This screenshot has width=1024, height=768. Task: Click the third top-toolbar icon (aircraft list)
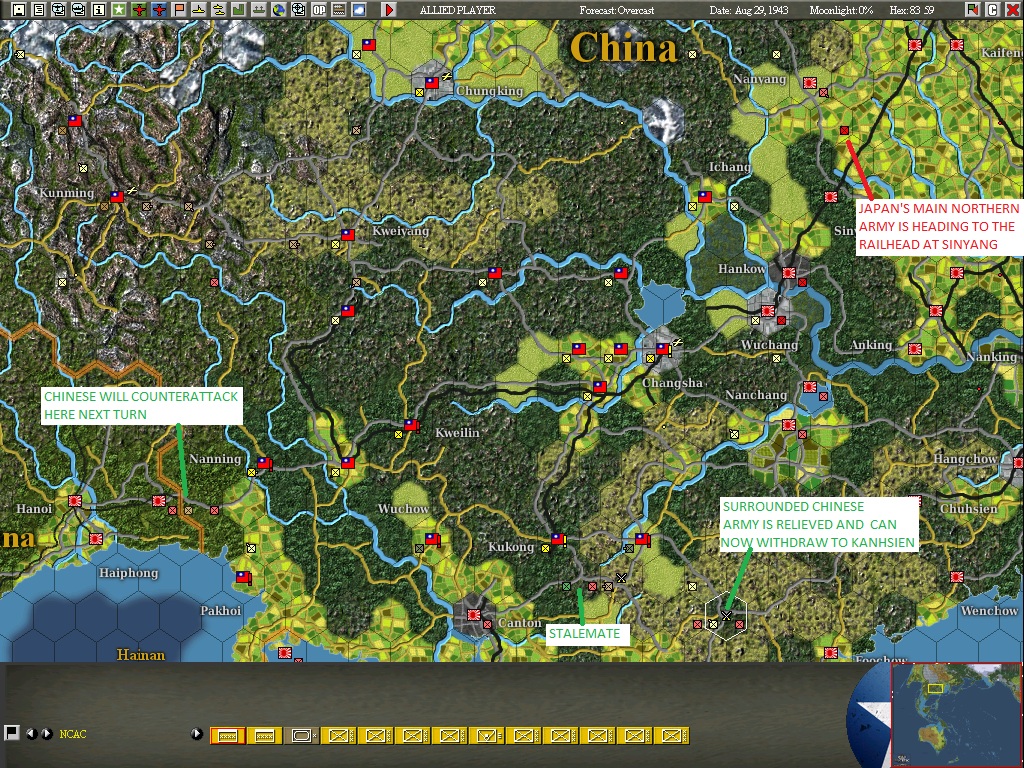click(x=59, y=9)
